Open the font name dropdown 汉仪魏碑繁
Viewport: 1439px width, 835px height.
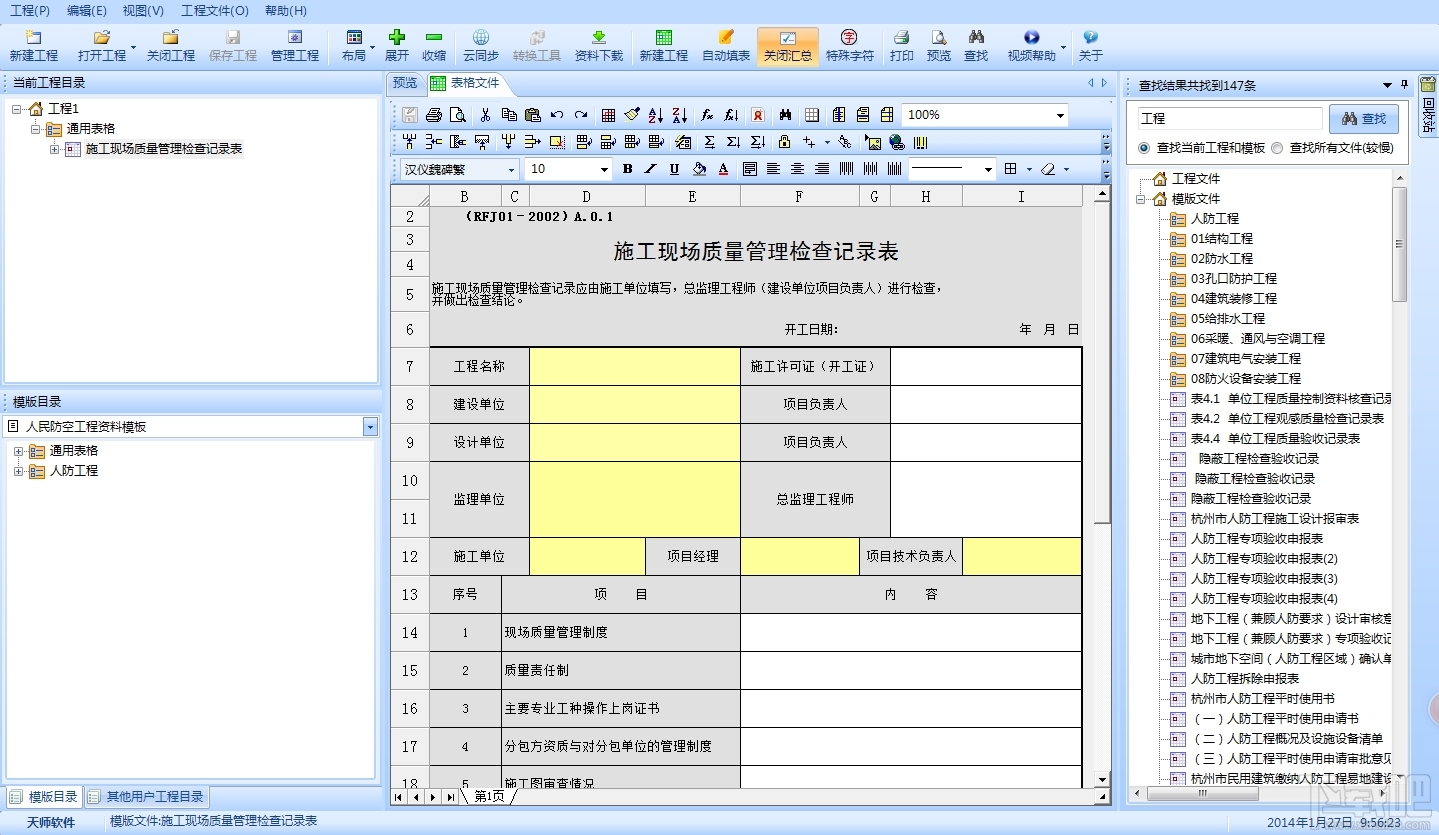pos(512,170)
